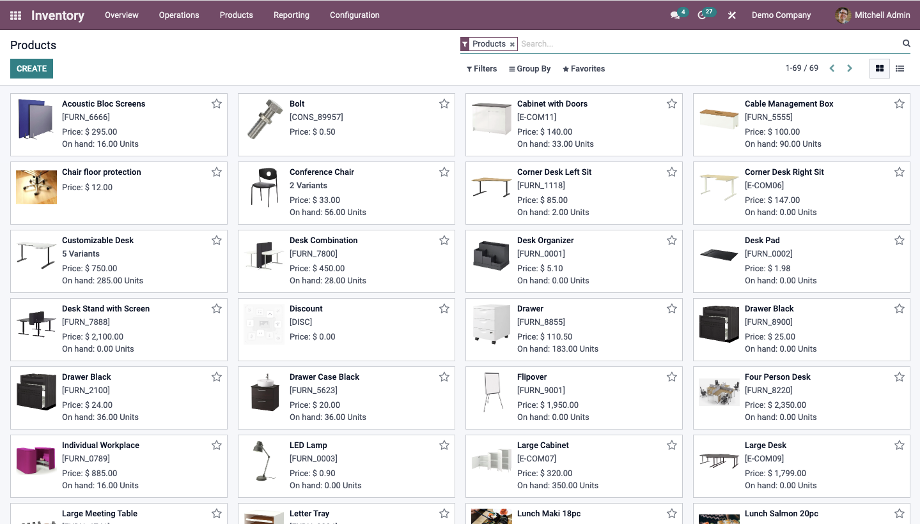Click Mitchell Admin avatar picture
The height and width of the screenshot is (524, 920).
[843, 15]
